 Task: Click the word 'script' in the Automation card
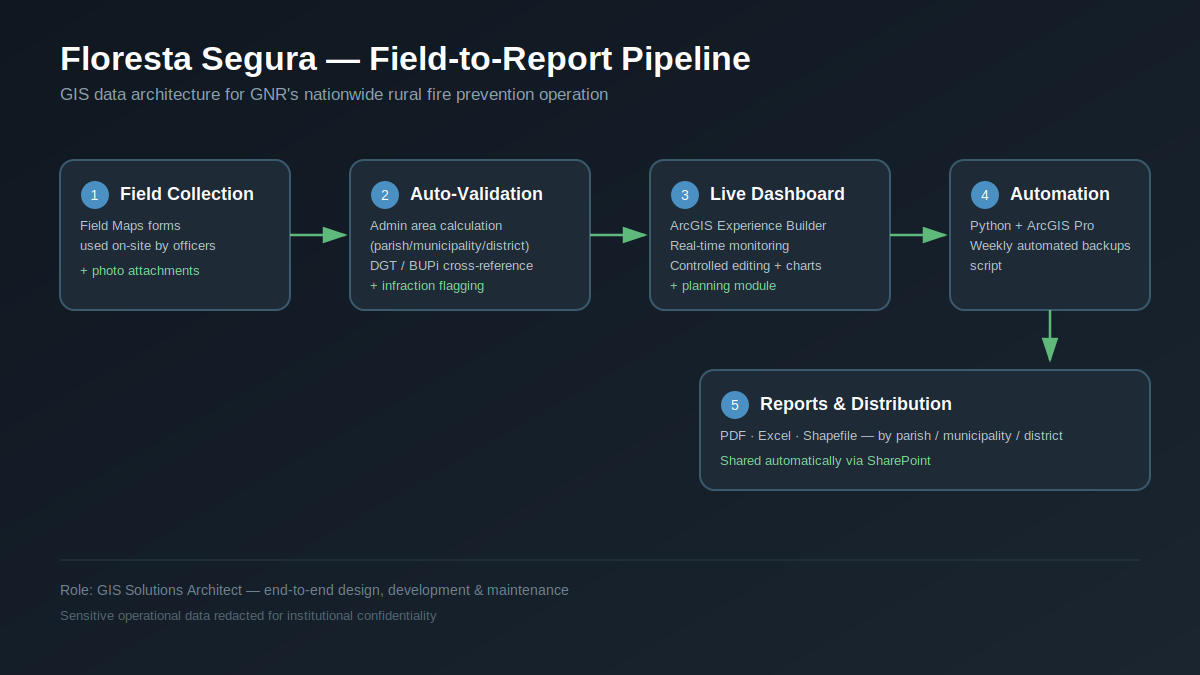pos(986,266)
